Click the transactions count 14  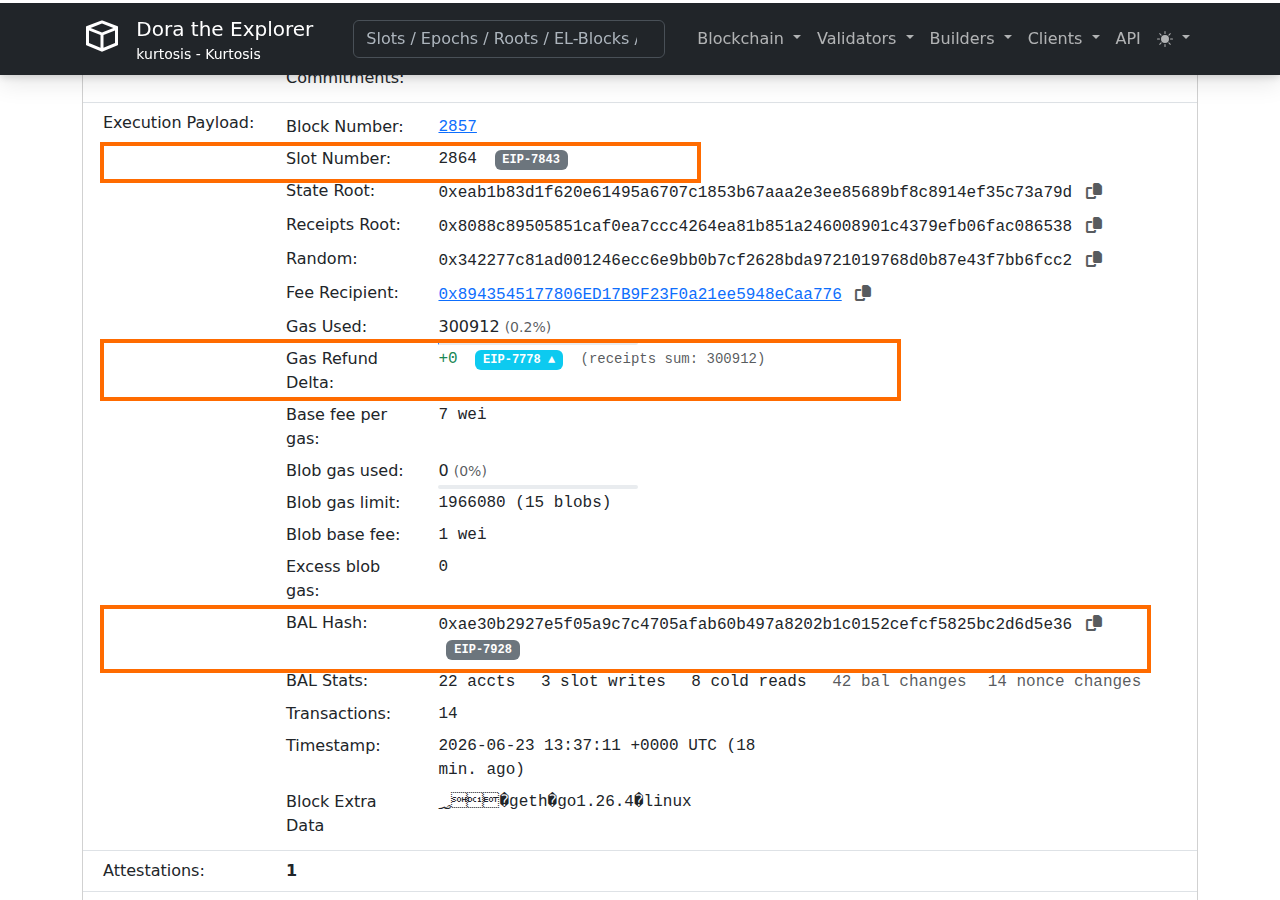coord(448,713)
